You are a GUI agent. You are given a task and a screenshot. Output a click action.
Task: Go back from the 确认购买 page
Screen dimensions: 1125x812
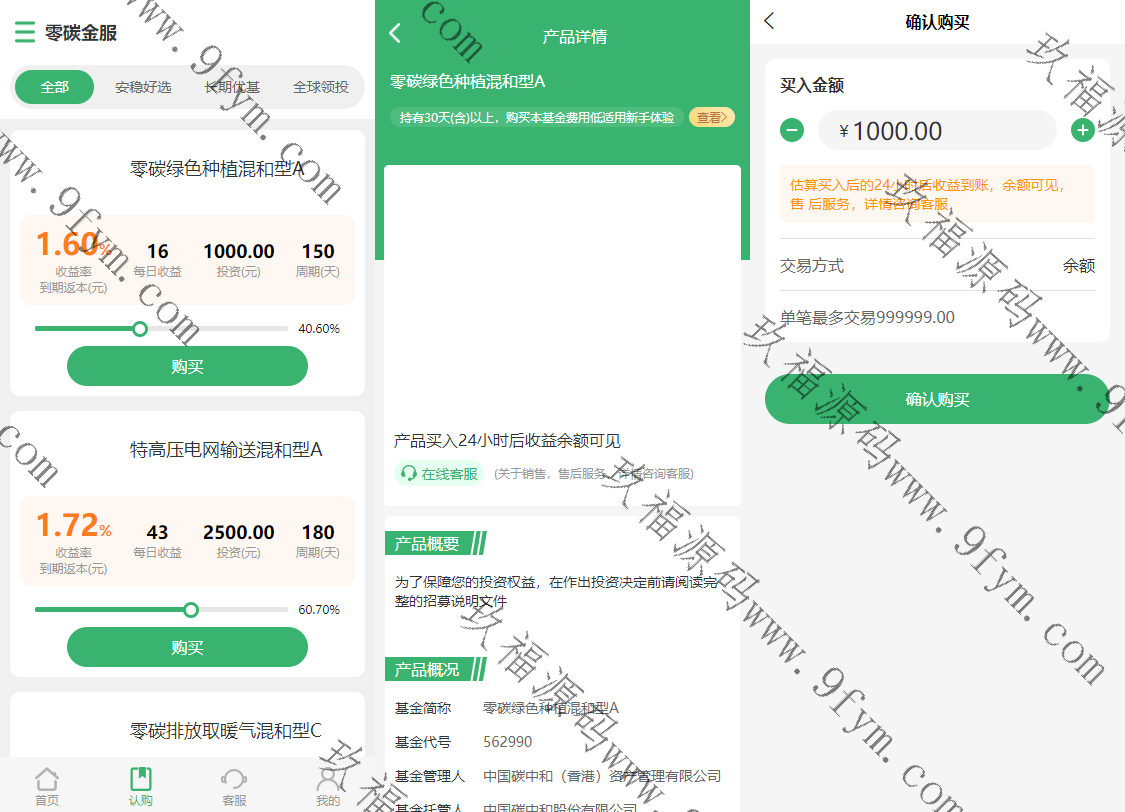(x=769, y=21)
